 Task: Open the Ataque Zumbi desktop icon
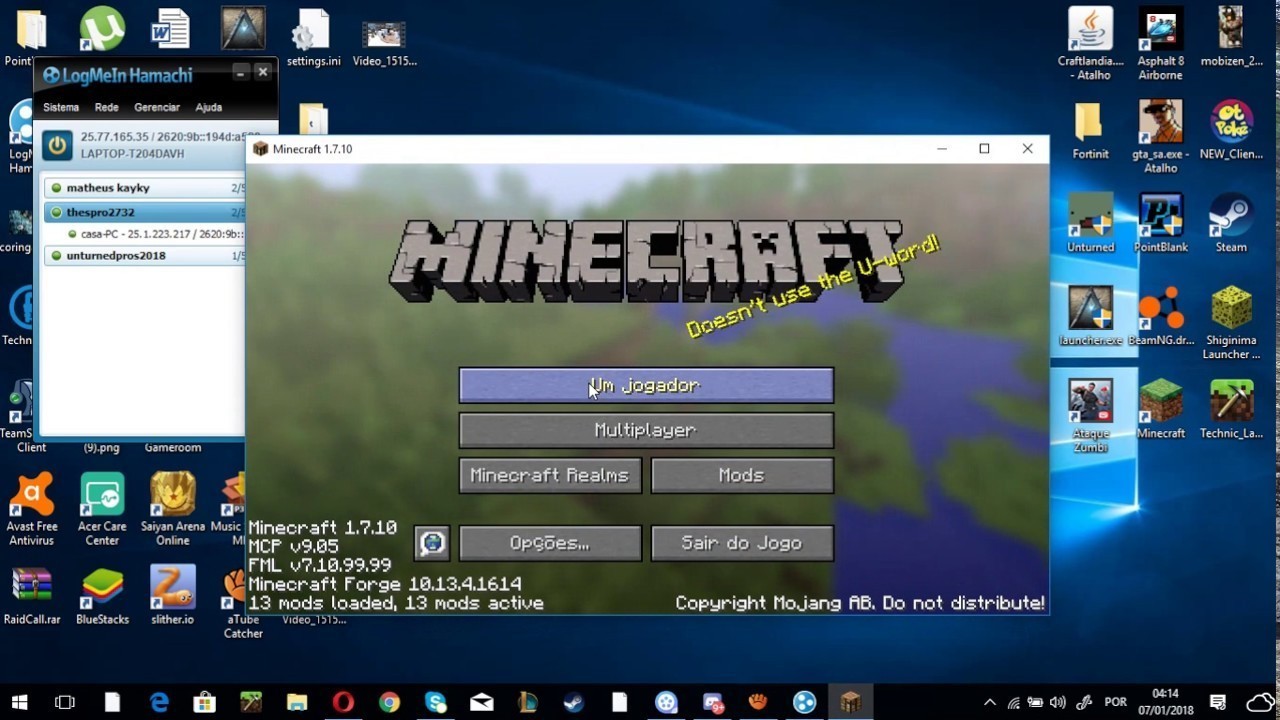tap(1090, 415)
